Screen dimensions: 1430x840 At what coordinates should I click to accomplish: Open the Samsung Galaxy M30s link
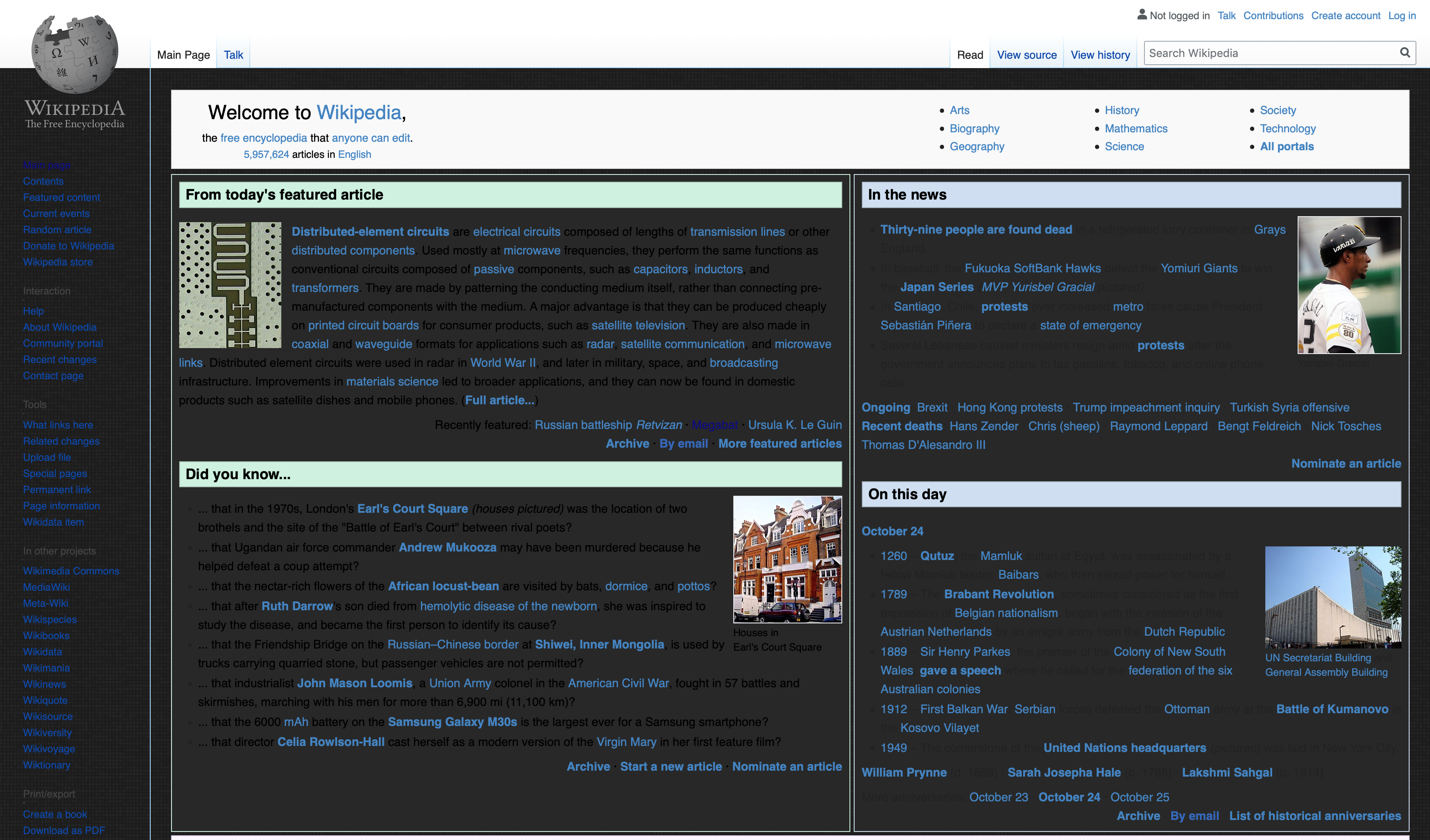click(x=452, y=721)
